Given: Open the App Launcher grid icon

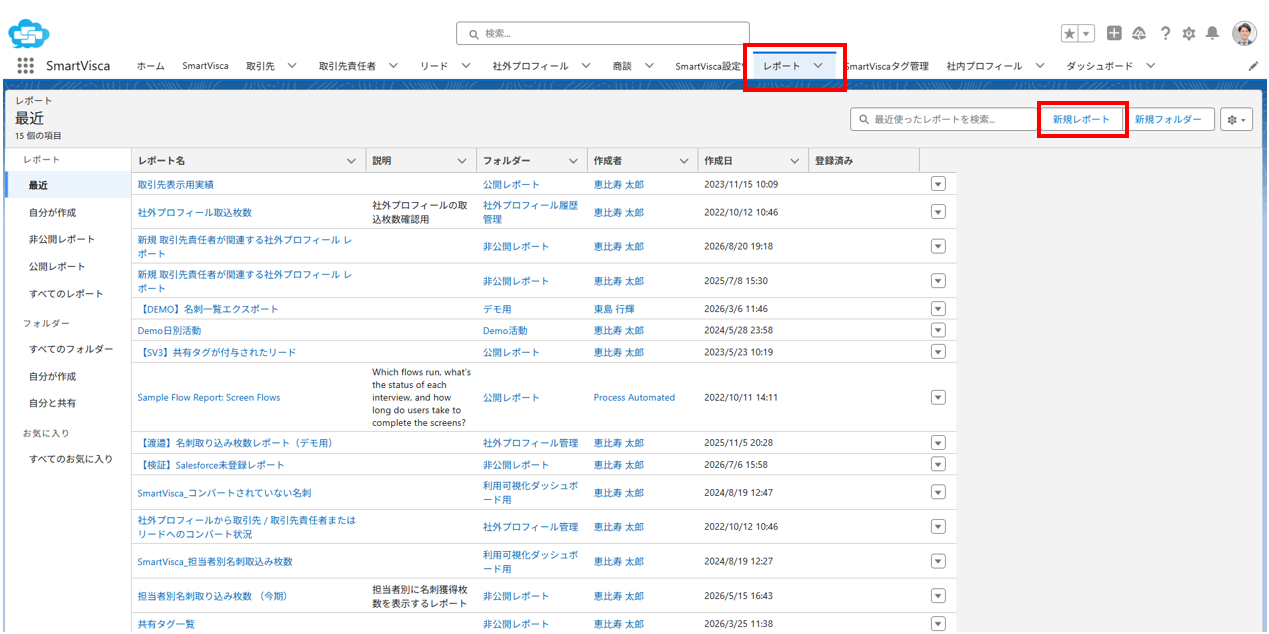Looking at the screenshot, I should pos(26,66).
